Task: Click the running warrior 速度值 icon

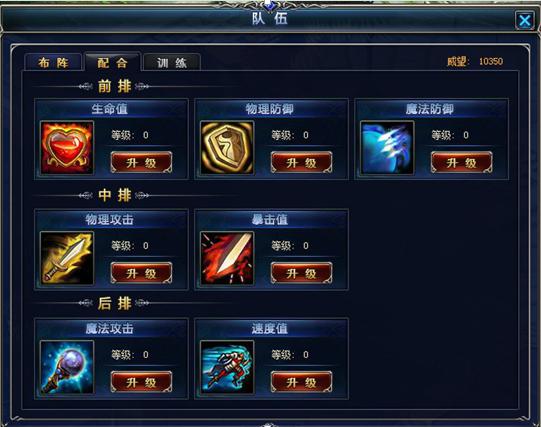Action: tap(227, 367)
